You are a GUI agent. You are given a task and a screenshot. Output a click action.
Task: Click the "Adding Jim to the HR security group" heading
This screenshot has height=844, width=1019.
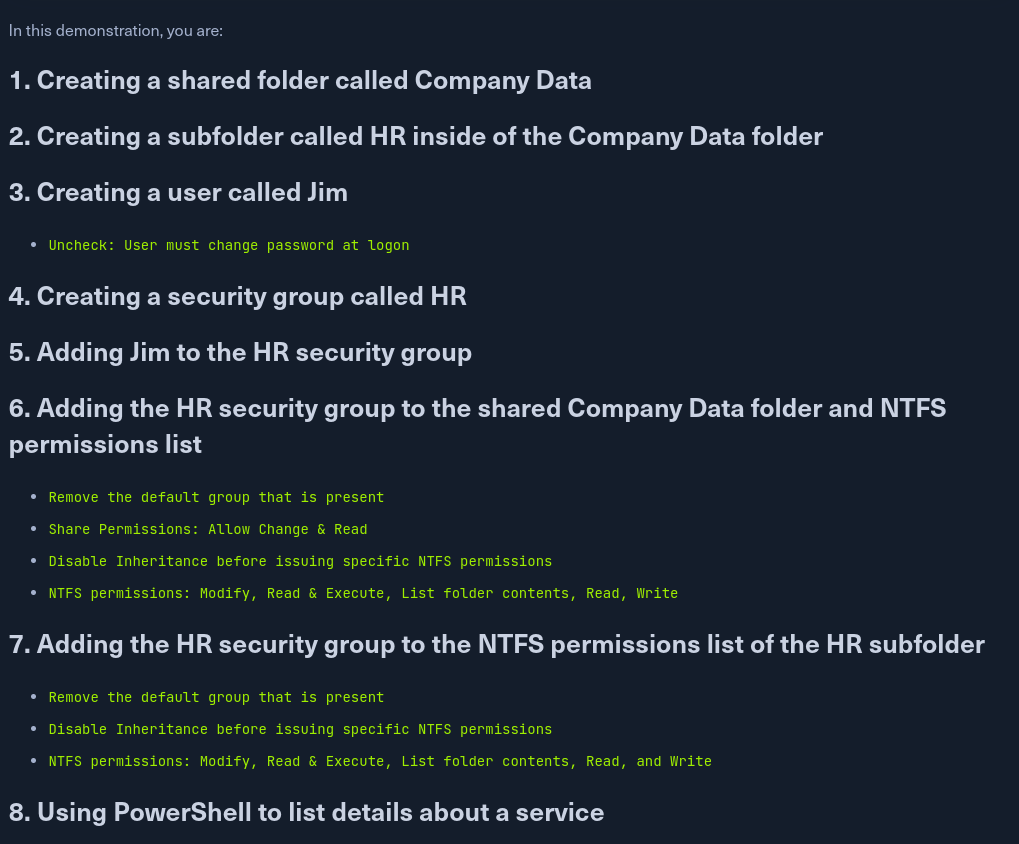pos(240,352)
